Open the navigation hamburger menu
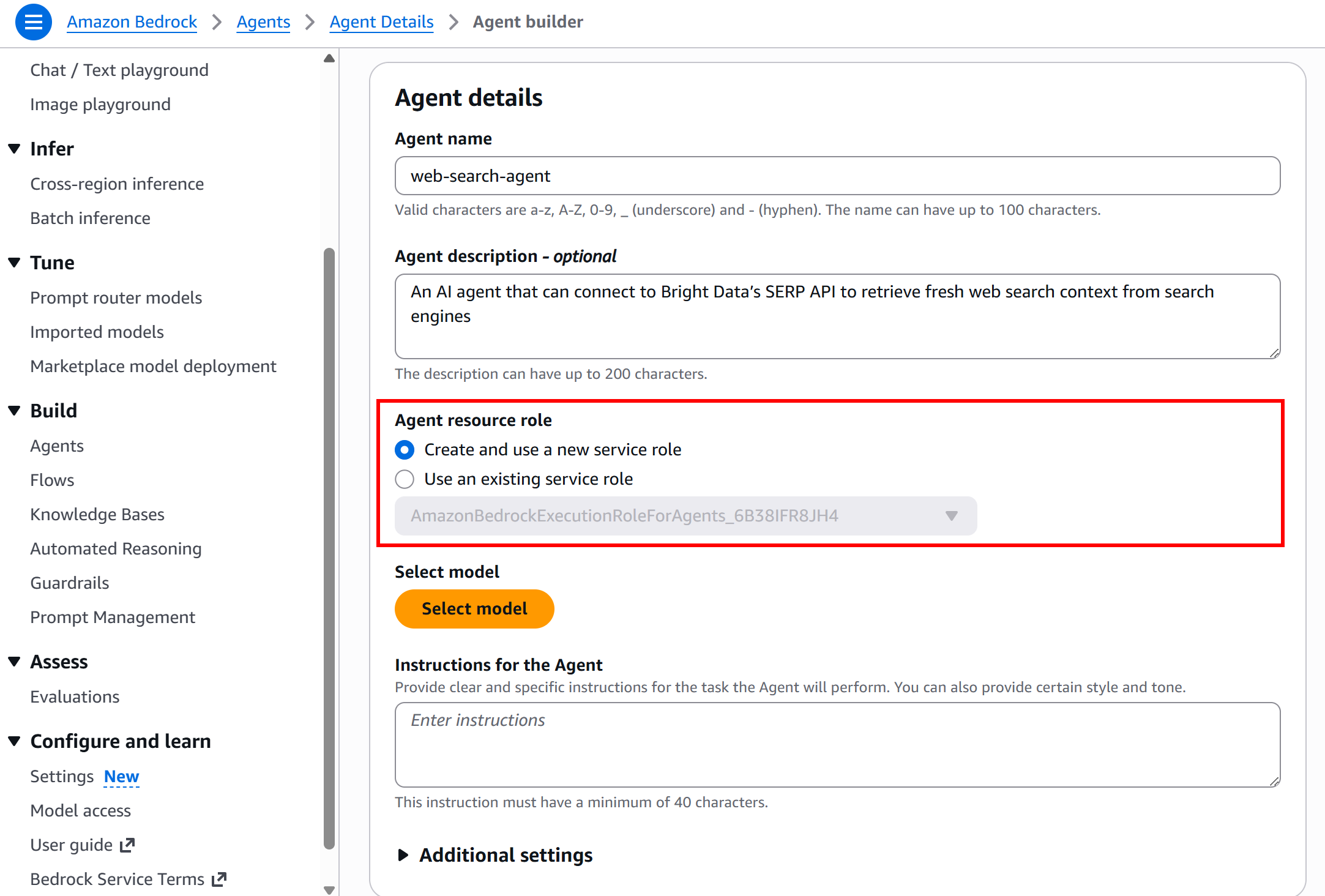The height and width of the screenshot is (896, 1325). [33, 21]
